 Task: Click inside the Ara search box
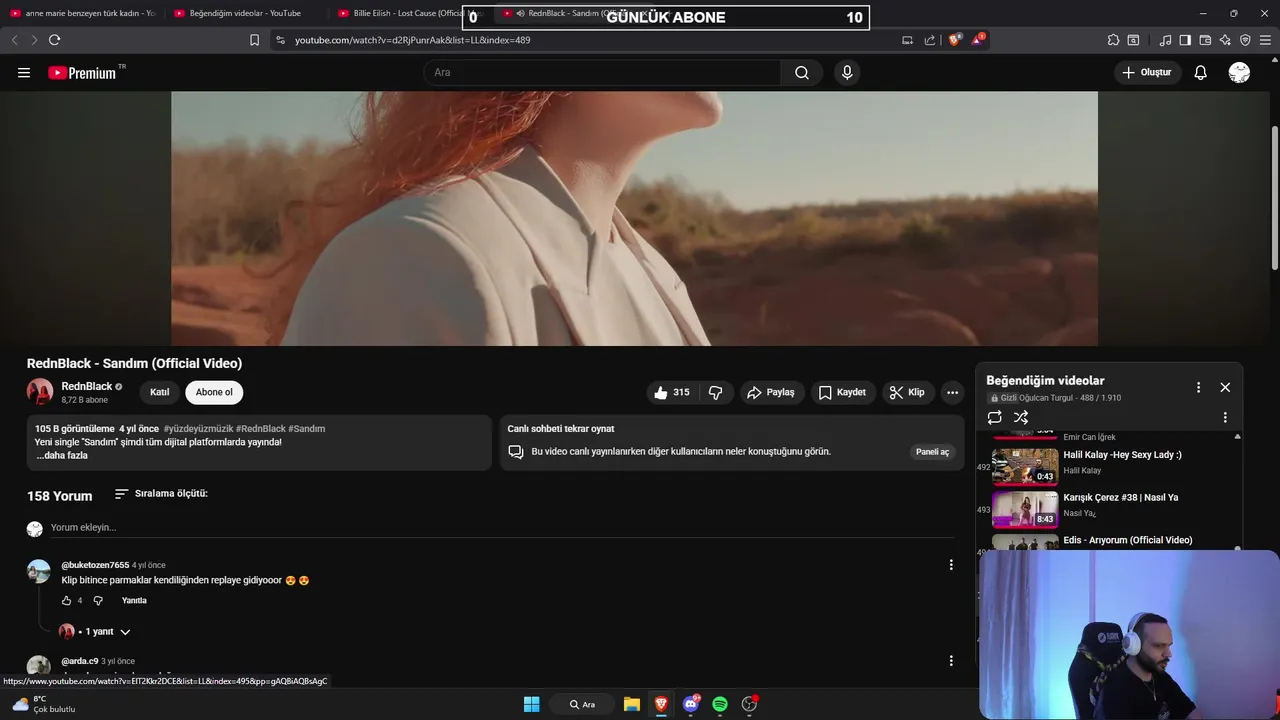click(603, 73)
